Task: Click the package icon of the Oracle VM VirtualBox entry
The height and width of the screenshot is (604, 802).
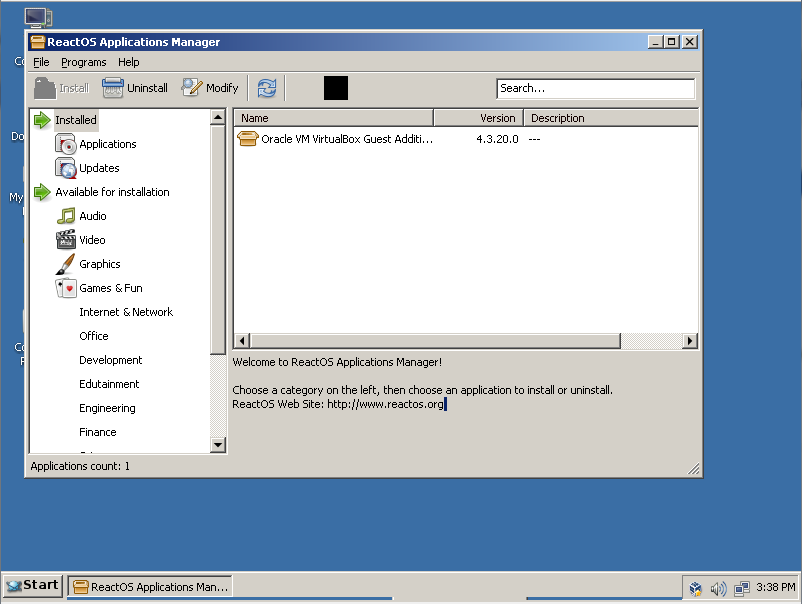Action: coord(248,139)
